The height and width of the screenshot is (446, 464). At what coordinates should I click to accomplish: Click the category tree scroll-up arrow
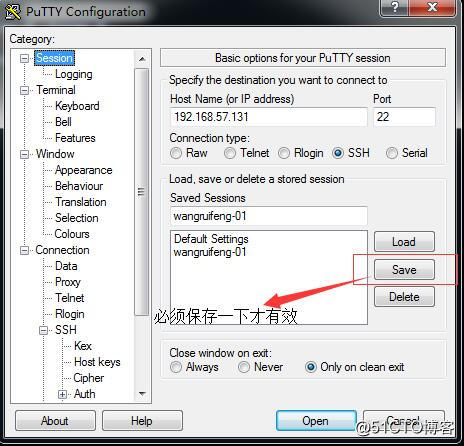(x=142, y=59)
